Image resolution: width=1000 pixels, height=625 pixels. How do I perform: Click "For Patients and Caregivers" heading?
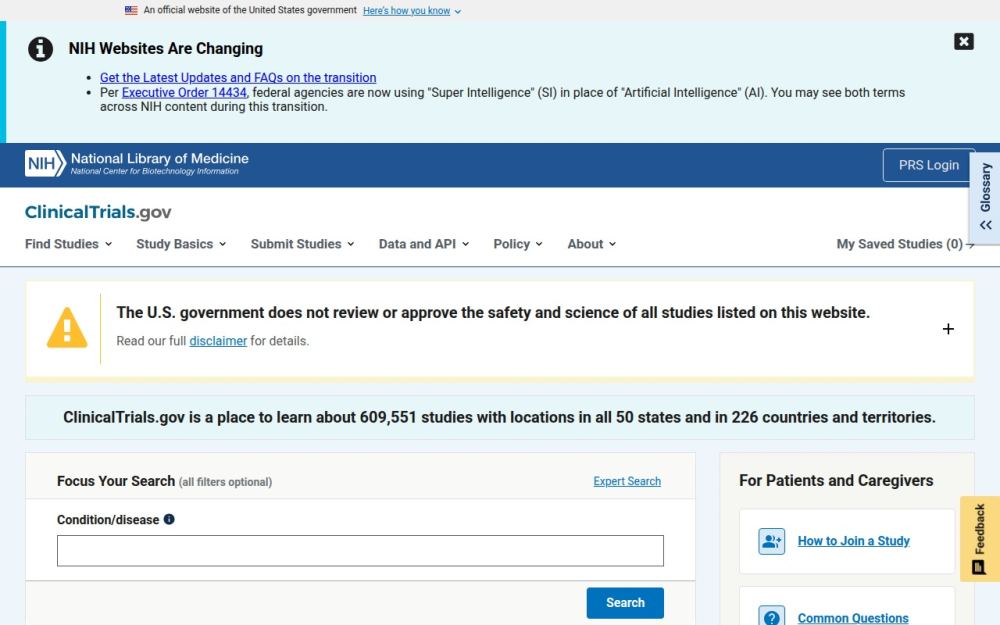click(836, 481)
